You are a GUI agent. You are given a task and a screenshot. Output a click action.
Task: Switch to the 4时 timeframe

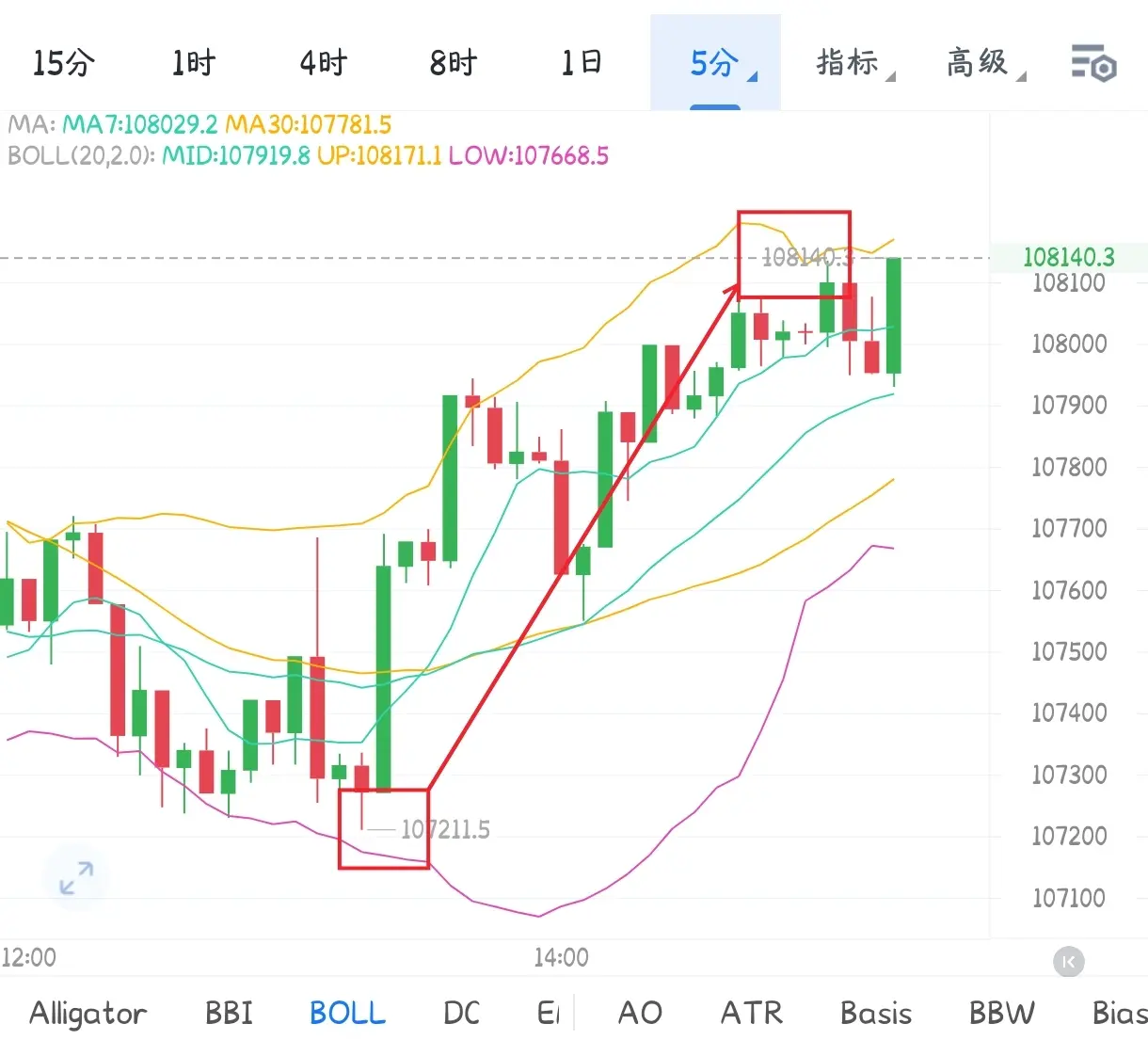tap(324, 63)
